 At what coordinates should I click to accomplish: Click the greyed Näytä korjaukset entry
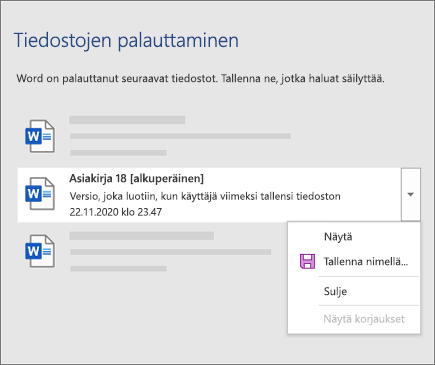tap(364, 319)
